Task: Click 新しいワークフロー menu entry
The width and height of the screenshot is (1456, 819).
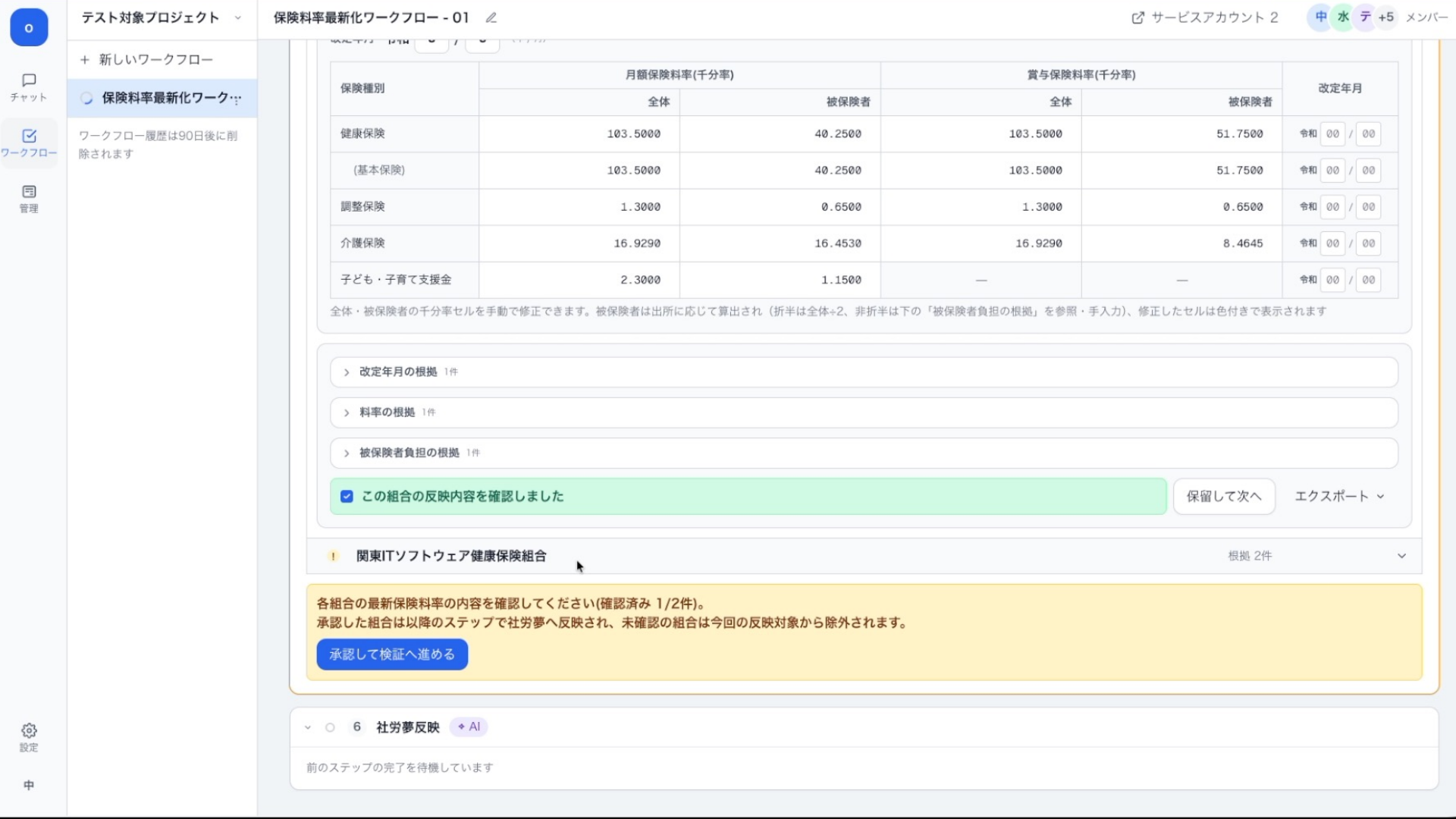Action: (162, 59)
